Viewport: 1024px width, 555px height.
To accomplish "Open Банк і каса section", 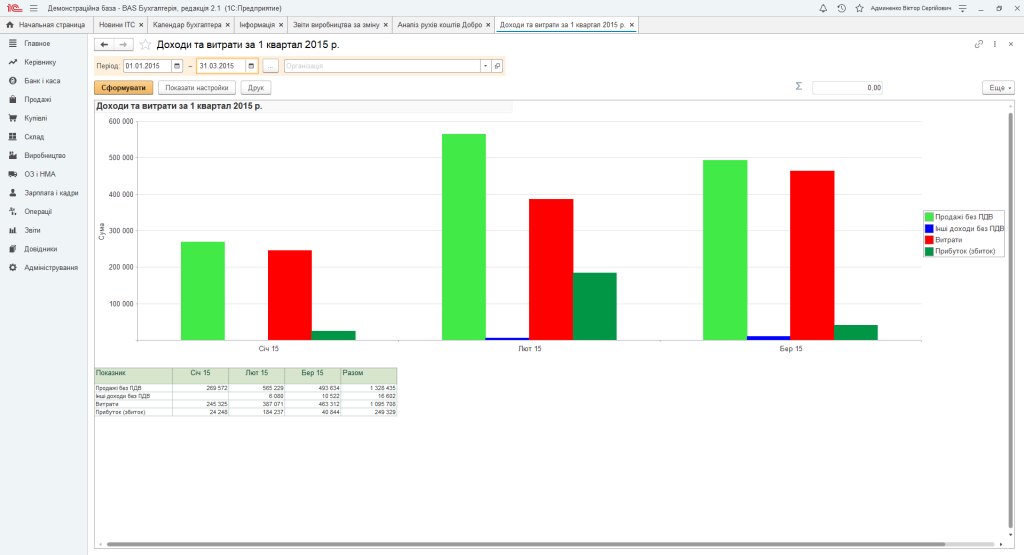I will pos(44,81).
